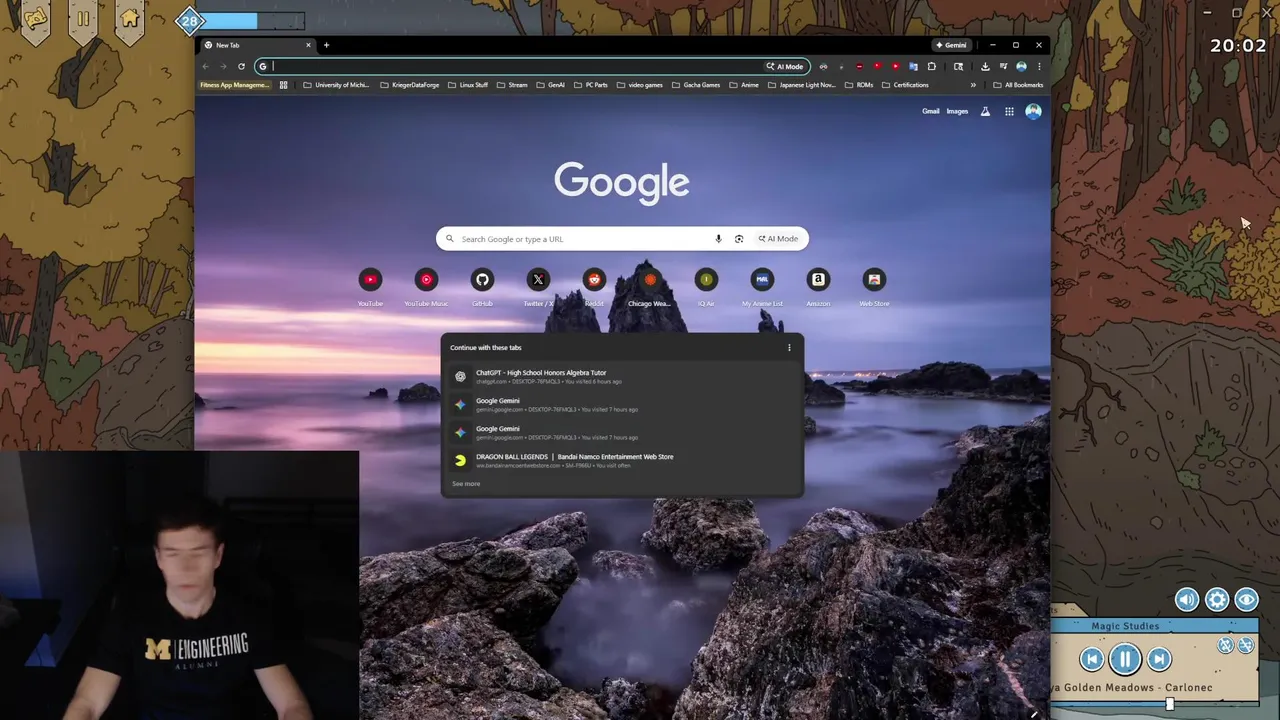1280x720 pixels.
Task: Open the Web Store shortcut
Action: [x=874, y=287]
